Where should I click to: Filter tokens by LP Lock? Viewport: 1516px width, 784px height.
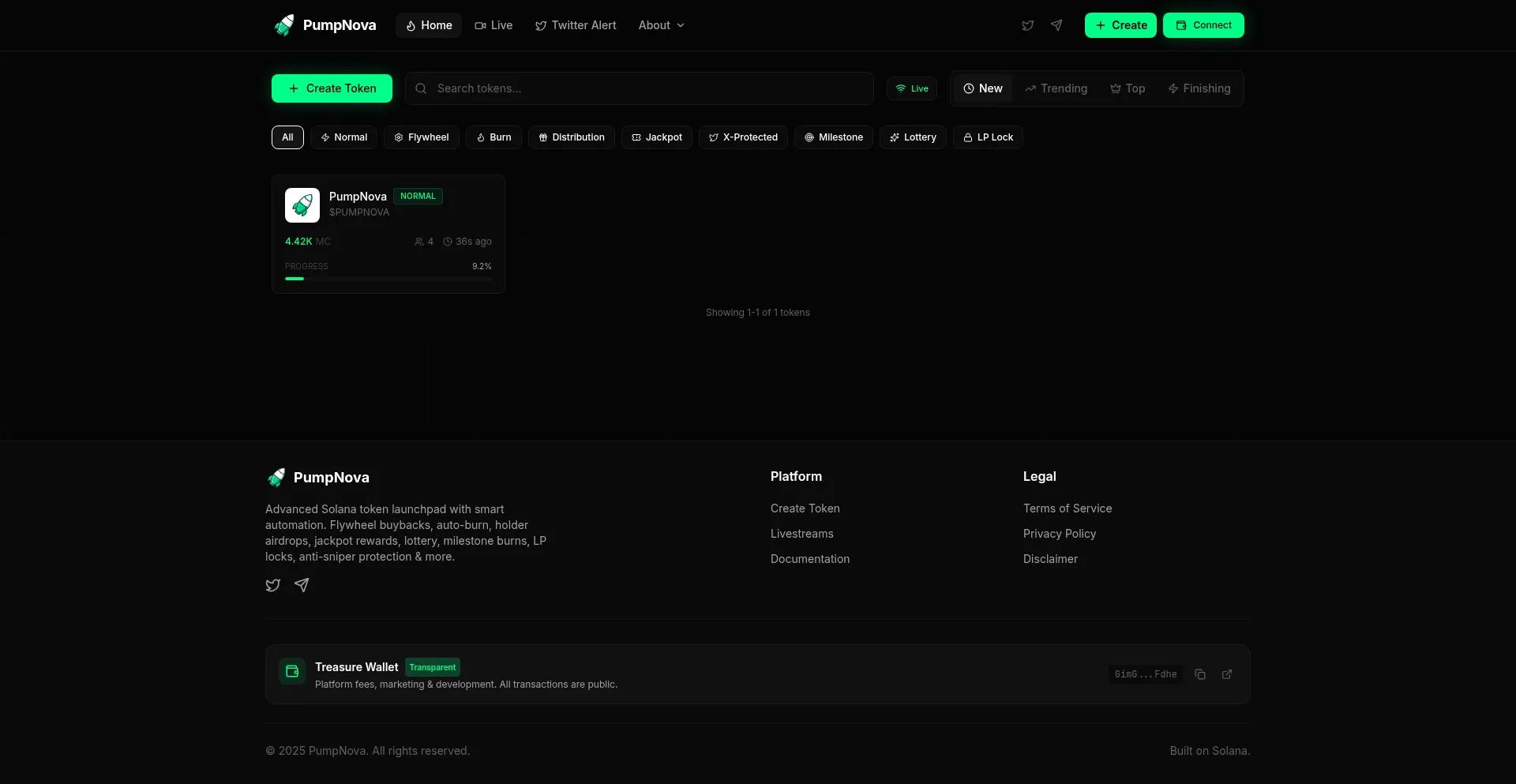coord(988,137)
